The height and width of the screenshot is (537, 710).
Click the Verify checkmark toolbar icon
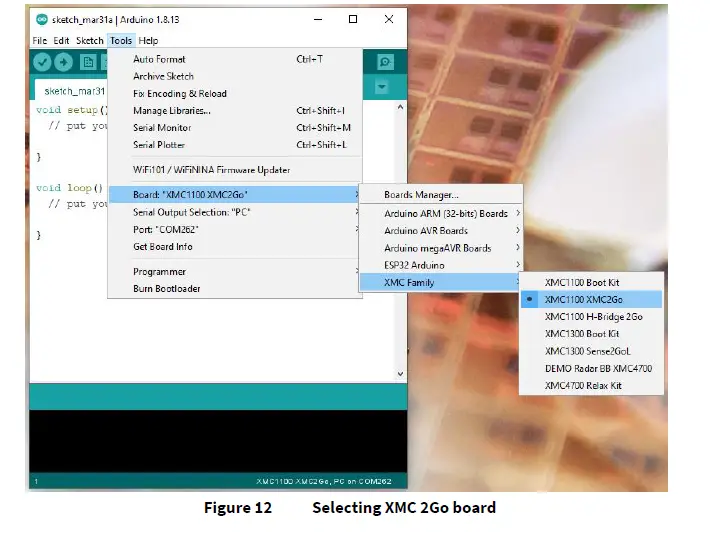point(42,62)
